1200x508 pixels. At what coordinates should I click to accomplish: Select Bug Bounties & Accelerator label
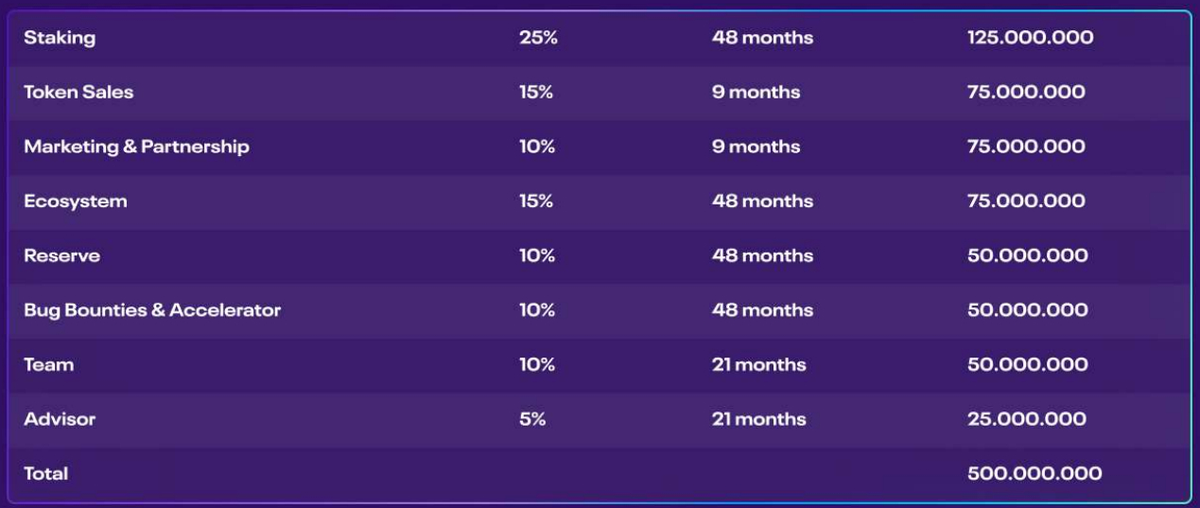(153, 310)
